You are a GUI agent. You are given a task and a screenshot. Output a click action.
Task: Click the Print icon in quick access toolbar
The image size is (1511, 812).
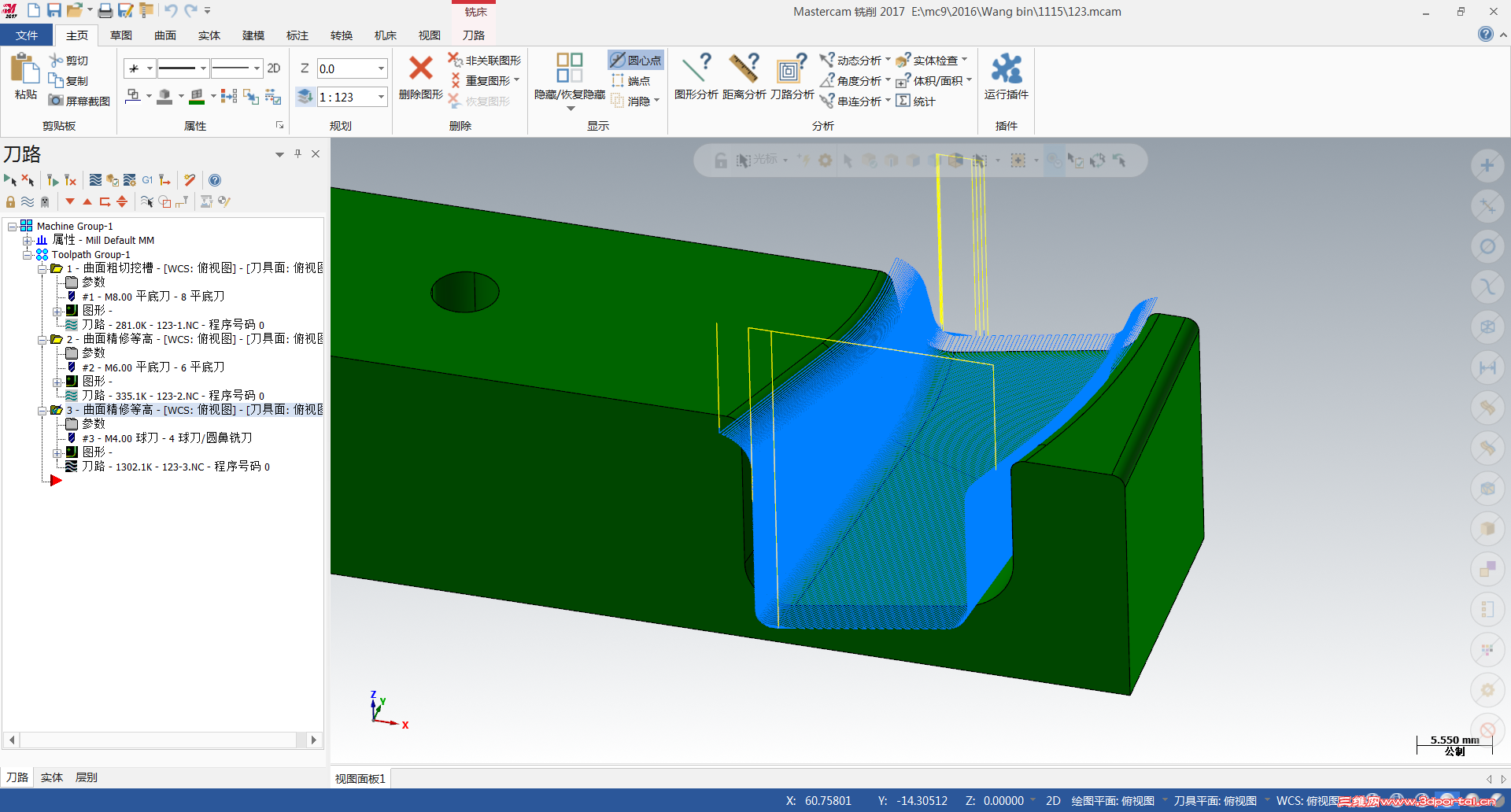click(x=105, y=10)
